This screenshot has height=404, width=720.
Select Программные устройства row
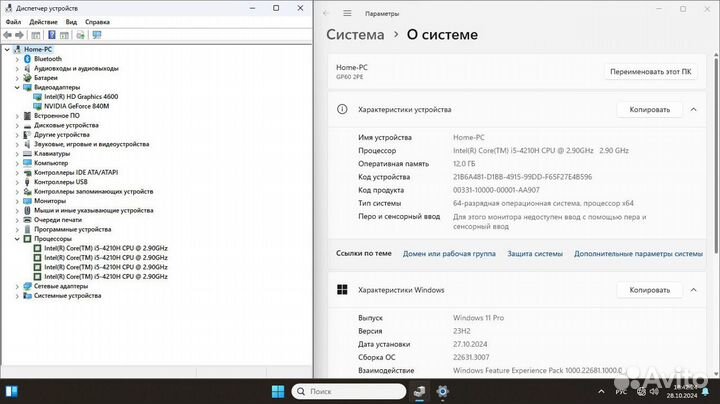coord(73,229)
